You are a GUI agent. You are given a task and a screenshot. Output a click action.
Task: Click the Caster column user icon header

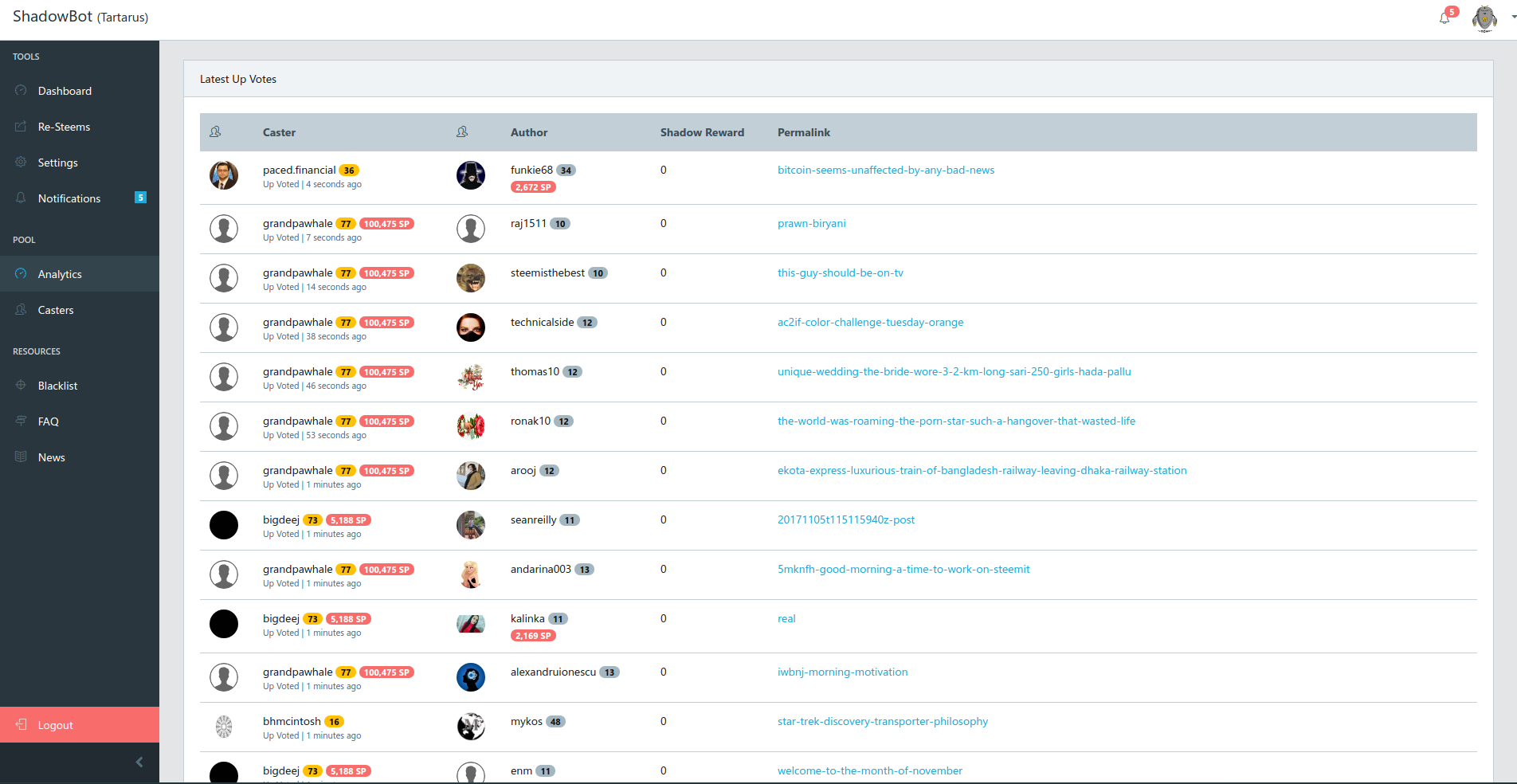coord(215,132)
